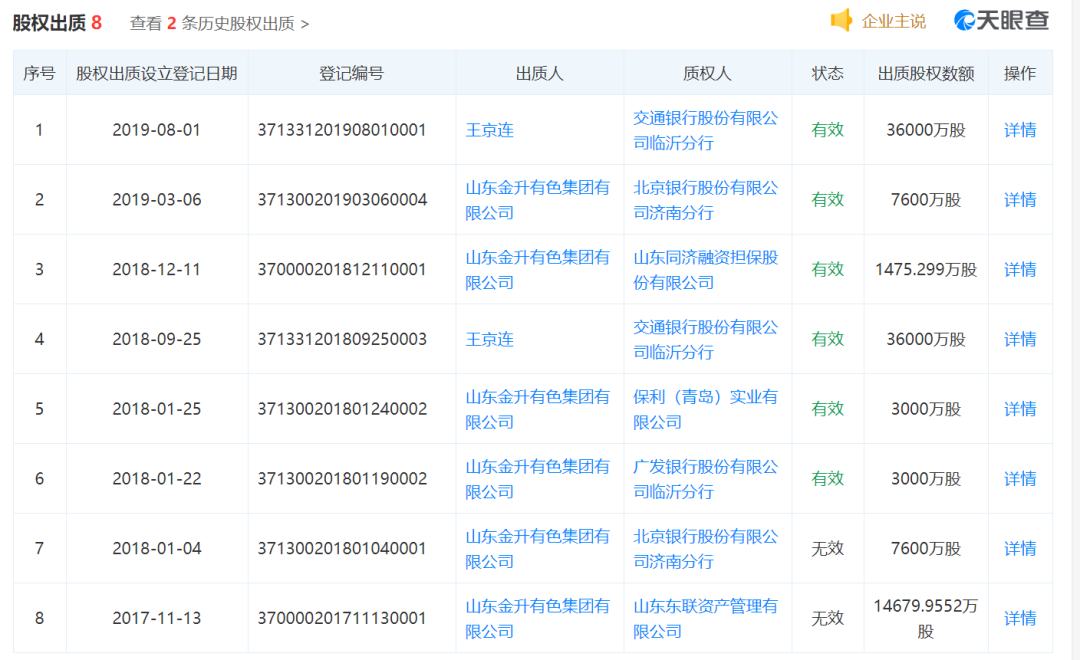Click the 操作 column header
This screenshot has width=1080, height=660.
1019,73
